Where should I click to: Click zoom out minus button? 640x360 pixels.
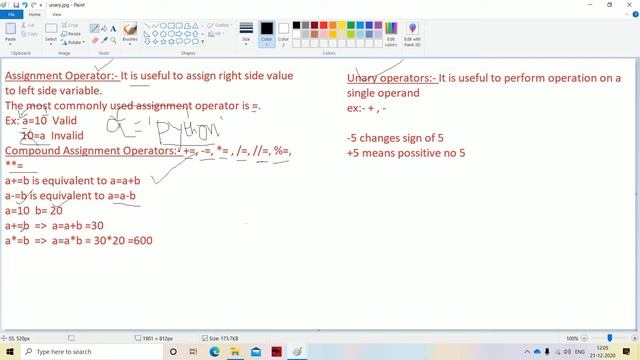(x=584, y=338)
